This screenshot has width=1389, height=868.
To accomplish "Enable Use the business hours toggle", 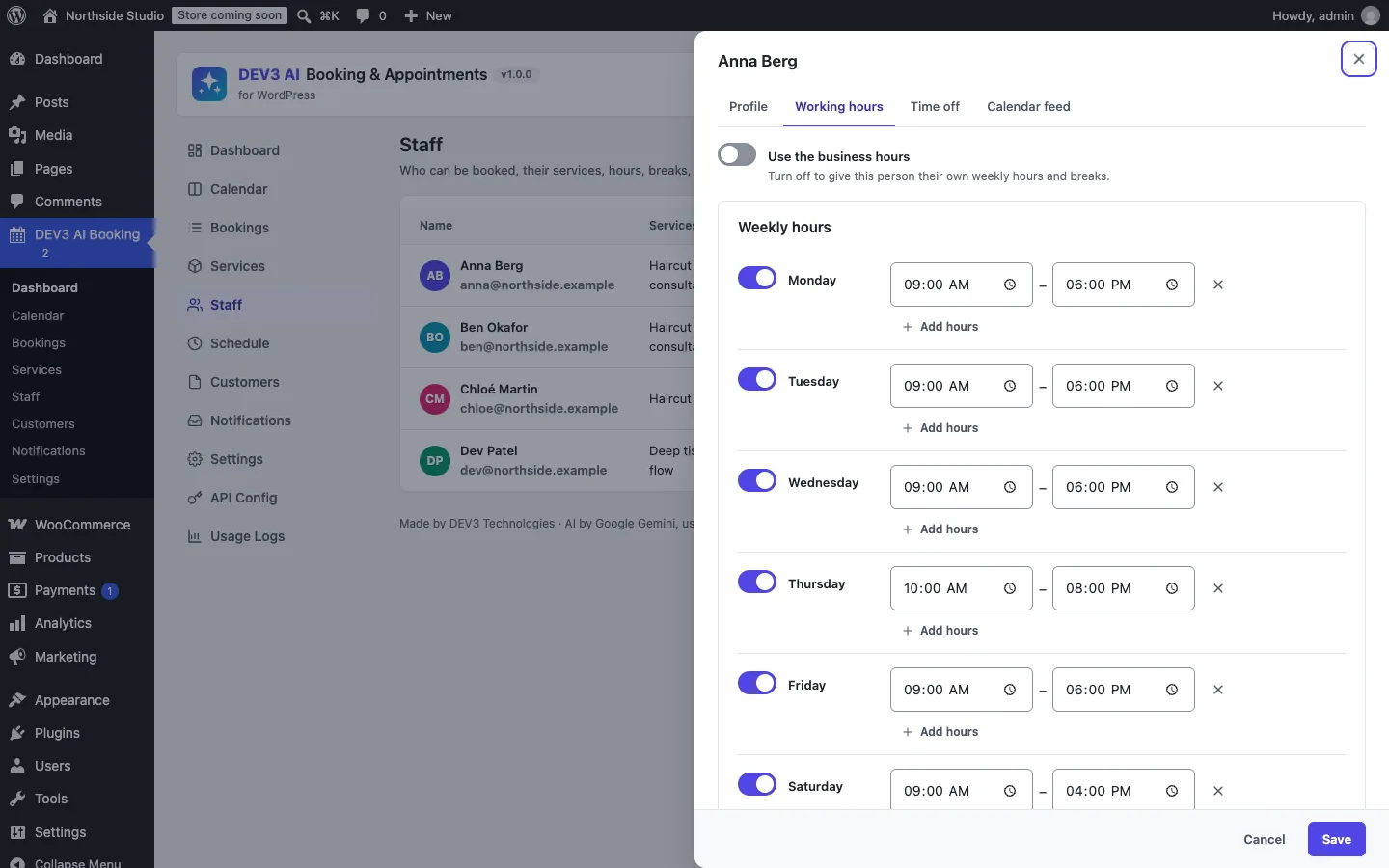I will click(737, 154).
